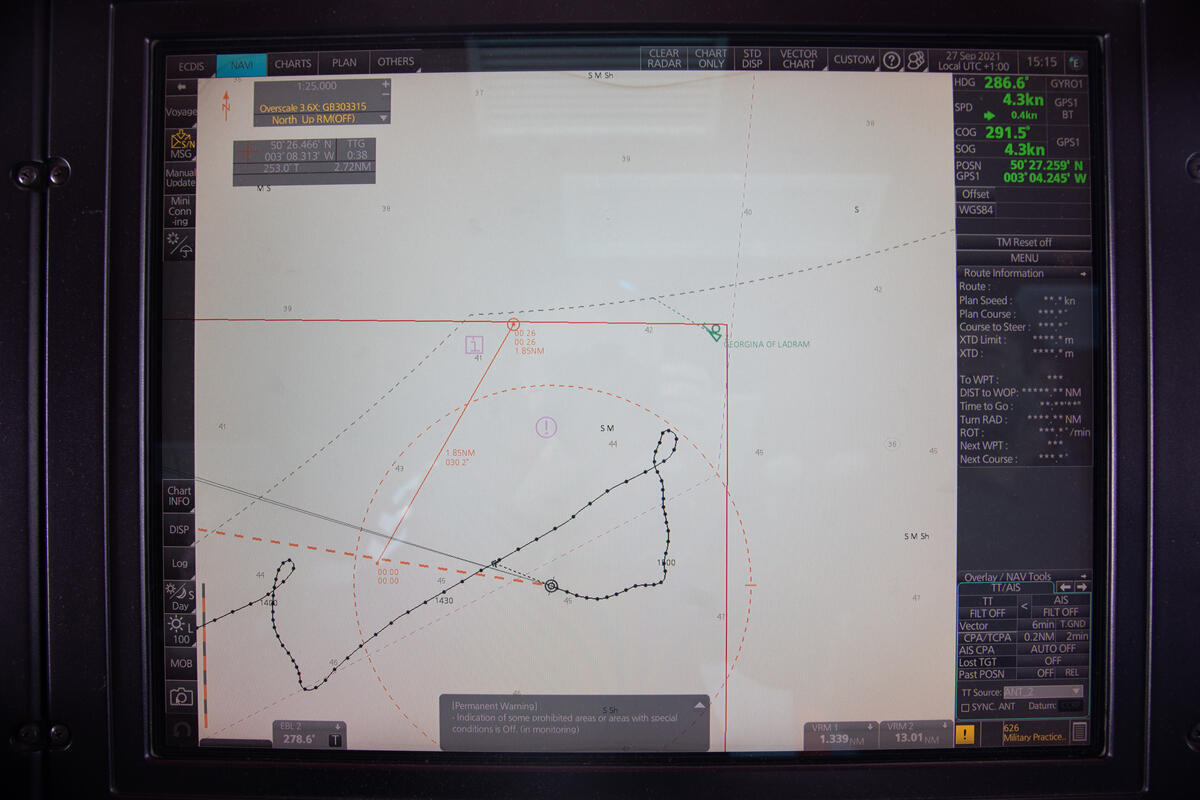
Task: Open the Log sidebar button
Action: click(179, 563)
